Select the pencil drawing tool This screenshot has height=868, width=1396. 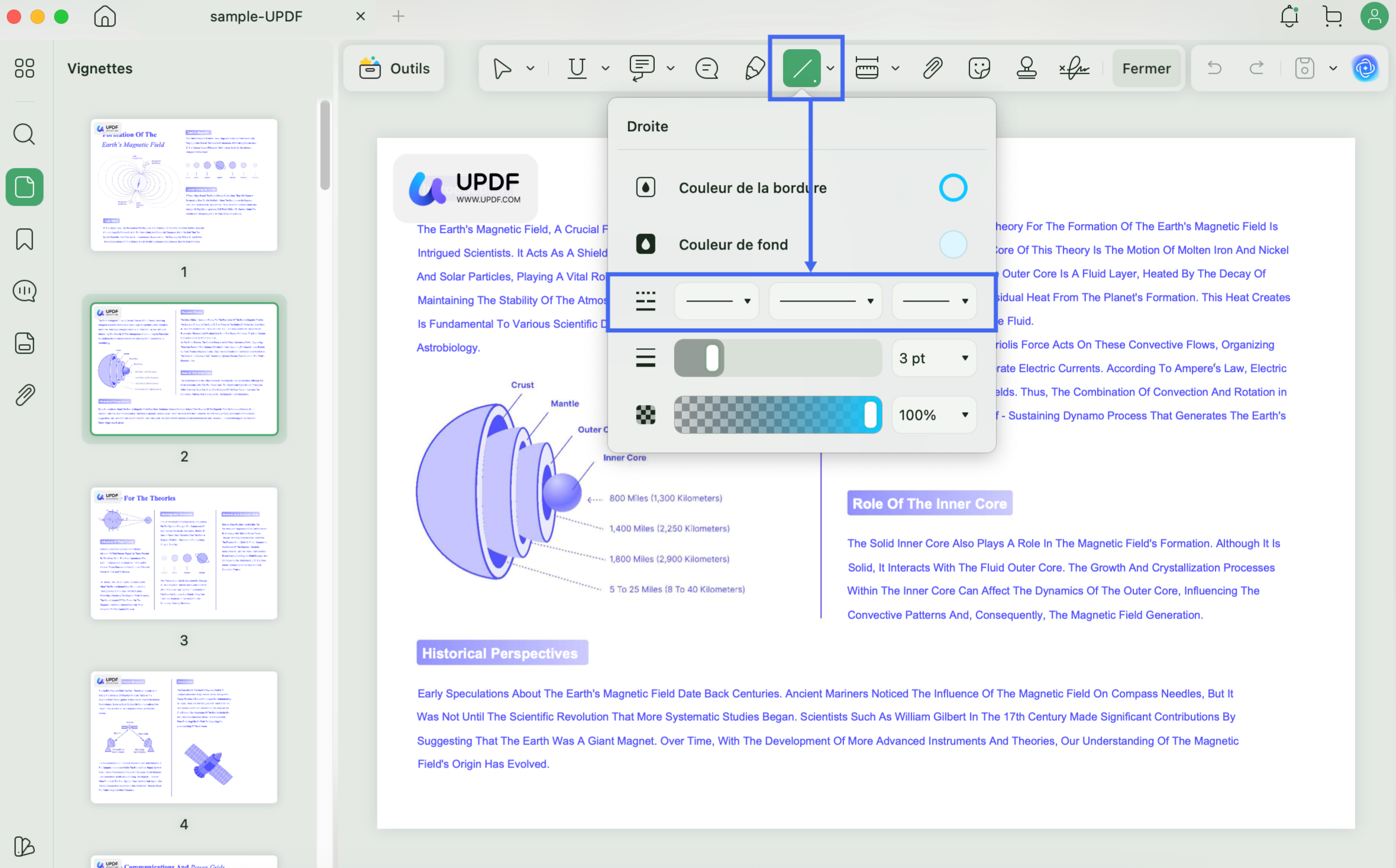tap(754, 68)
